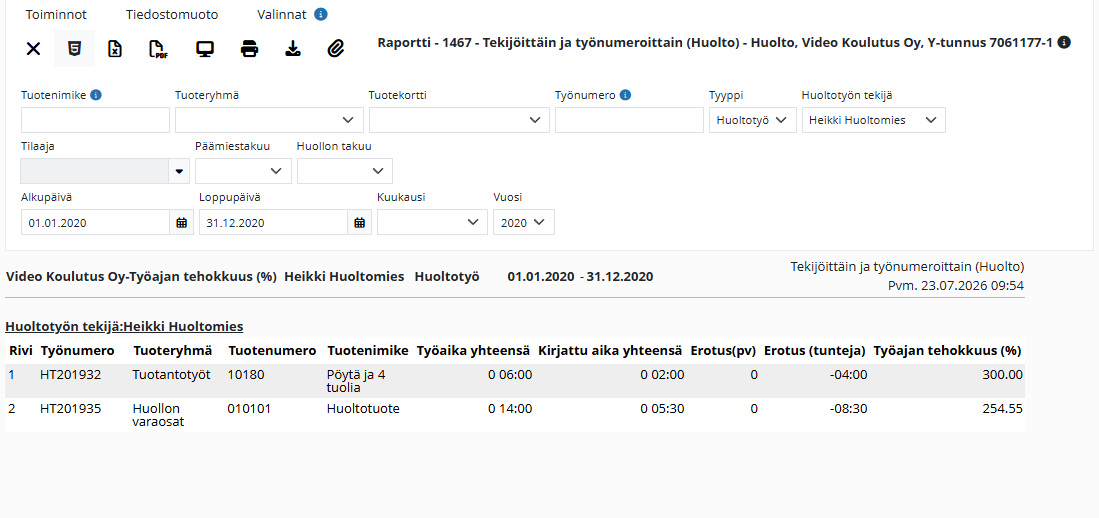
Task: Expand the Tuoteryhmä dropdown
Action: 270,120
